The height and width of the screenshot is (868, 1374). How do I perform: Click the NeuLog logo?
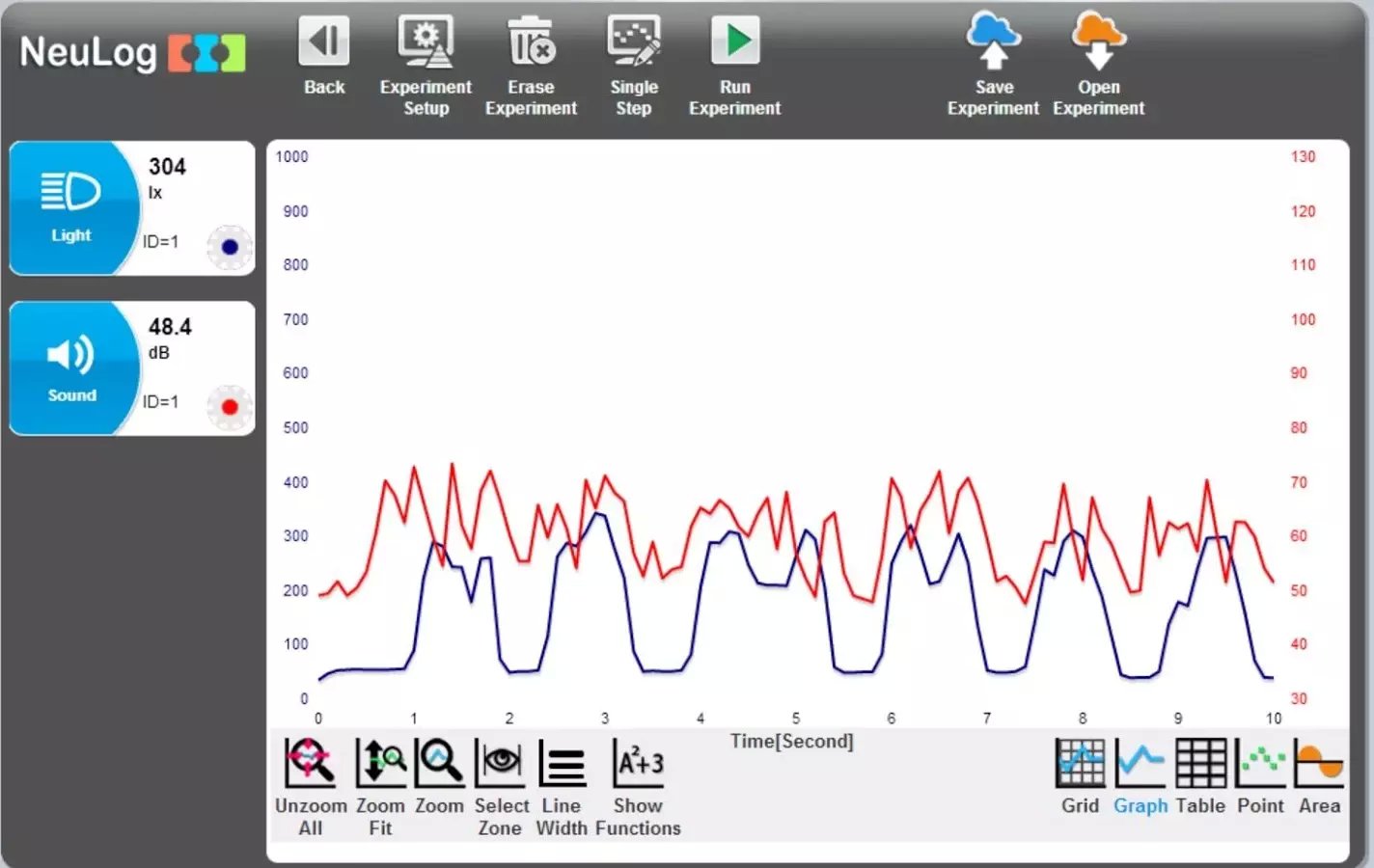click(132, 52)
